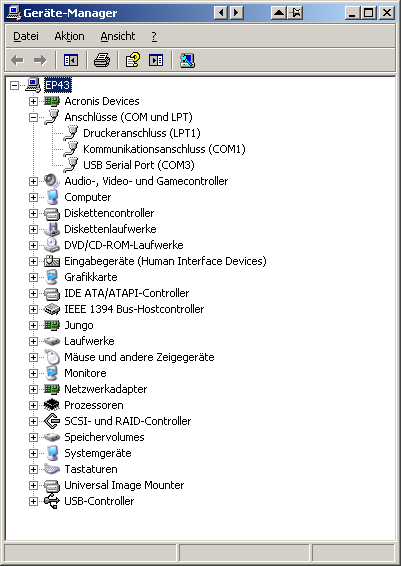This screenshot has height=566, width=401.
Task: Expand the USB-Controller node
Action: (33, 501)
